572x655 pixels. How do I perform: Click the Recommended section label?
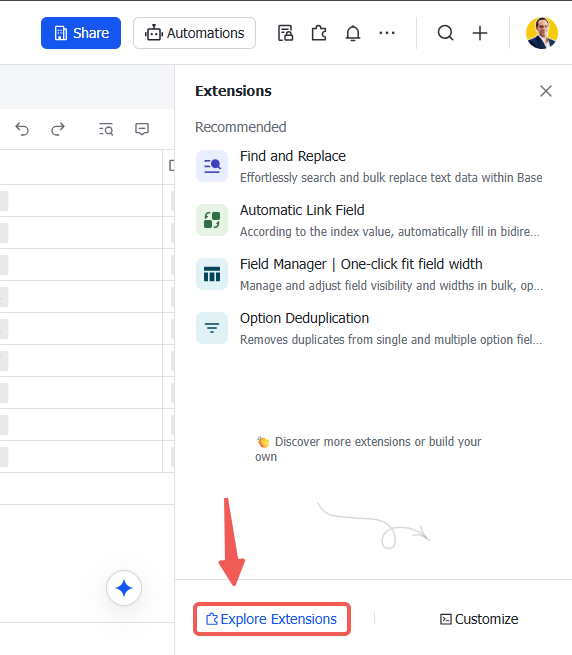pos(241,127)
